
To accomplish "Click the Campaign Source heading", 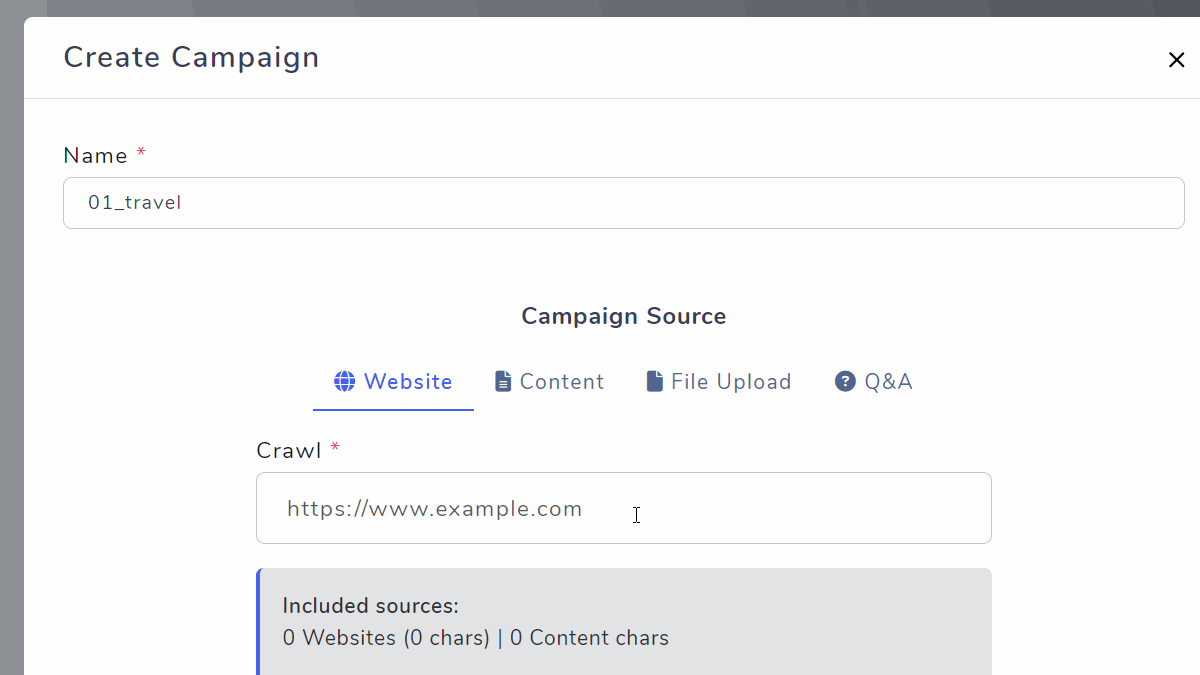I will (x=623, y=316).
